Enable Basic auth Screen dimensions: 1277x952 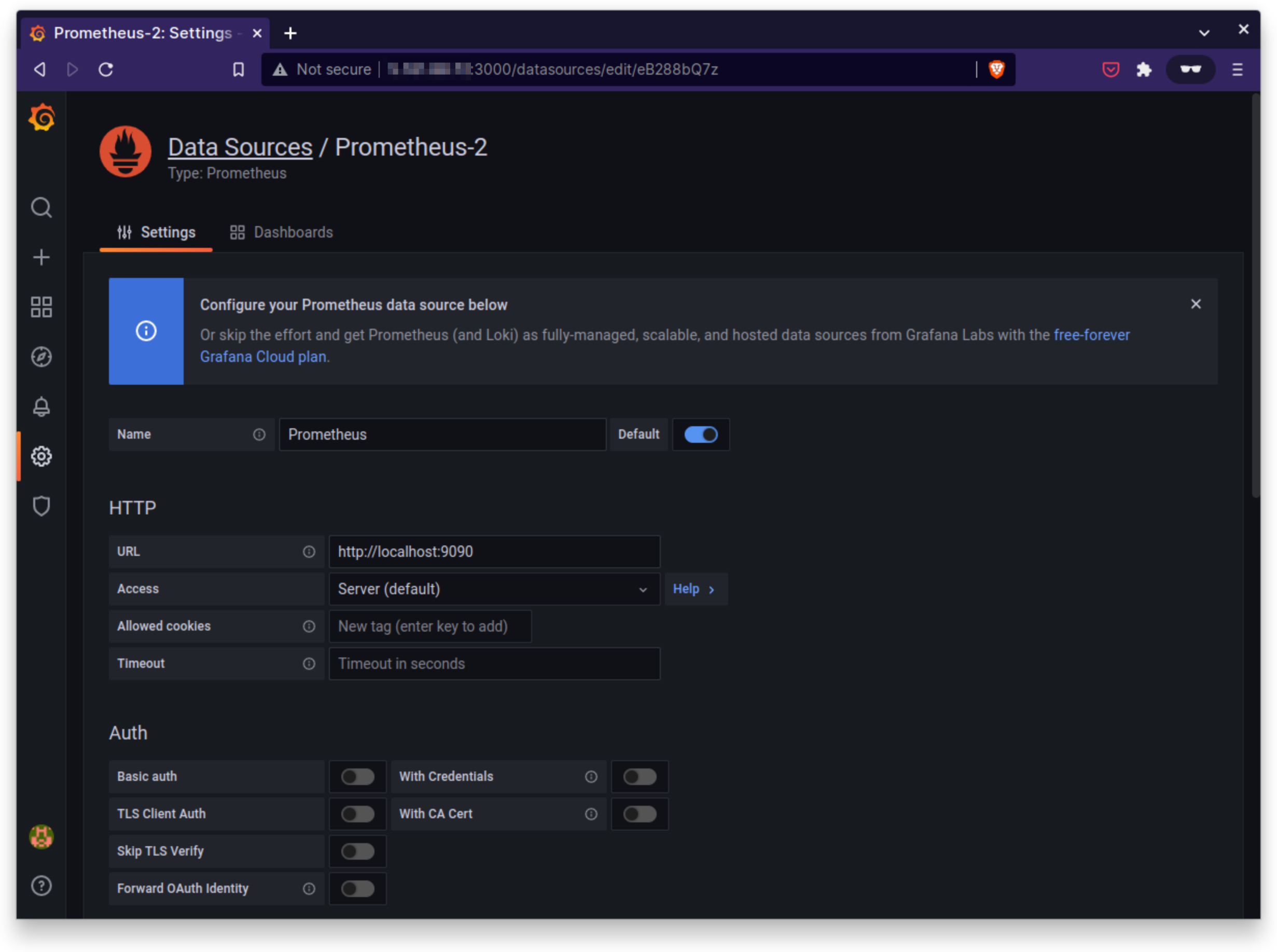click(357, 776)
